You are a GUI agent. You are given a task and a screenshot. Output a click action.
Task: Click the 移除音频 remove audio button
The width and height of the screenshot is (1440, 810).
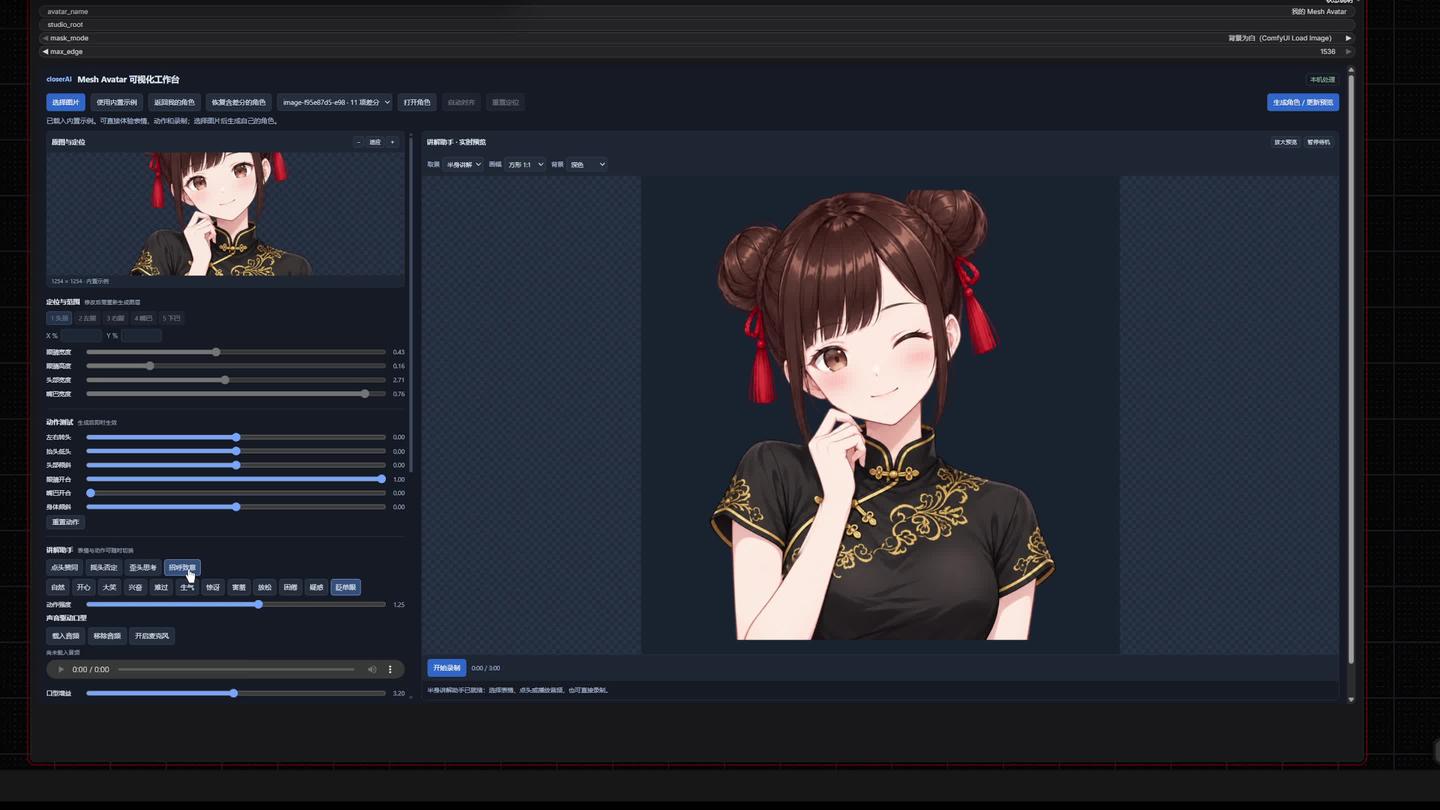click(x=107, y=636)
